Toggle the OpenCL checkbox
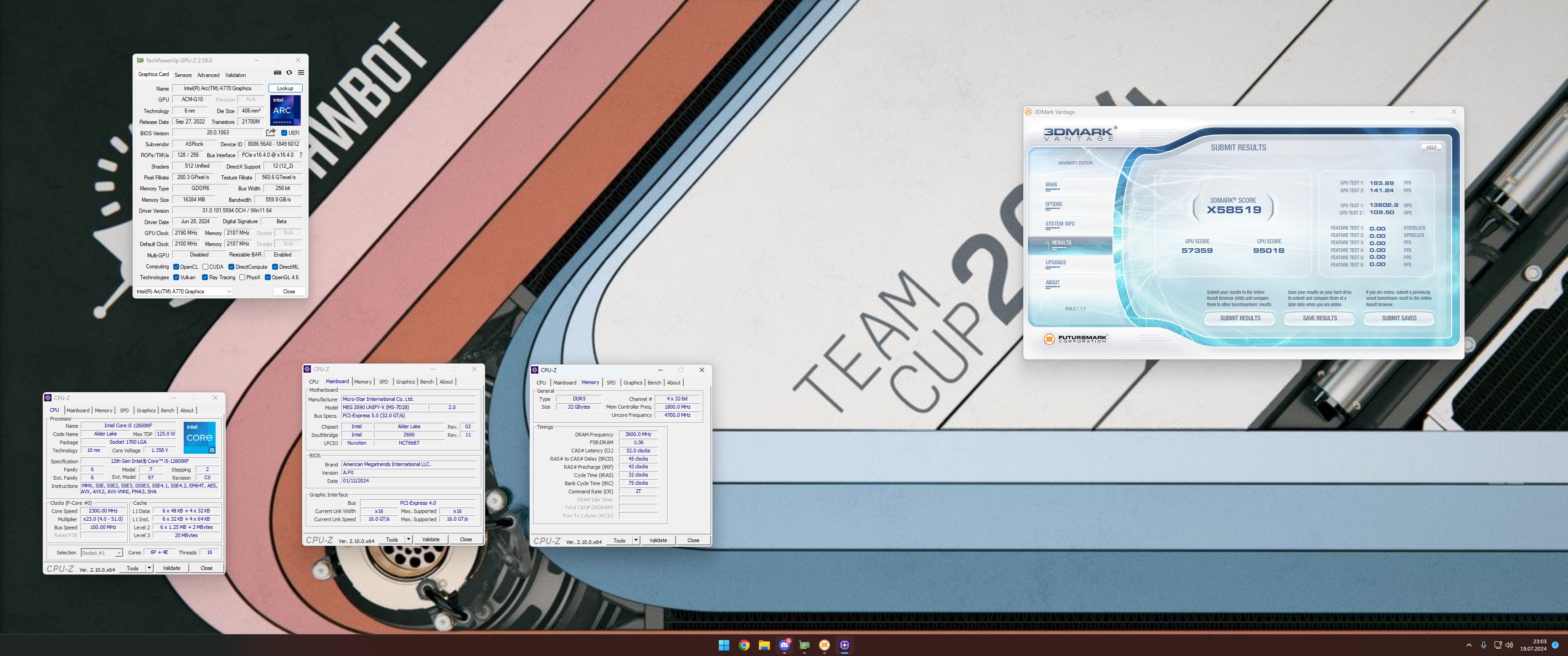Image resolution: width=1568 pixels, height=656 pixels. point(176,266)
